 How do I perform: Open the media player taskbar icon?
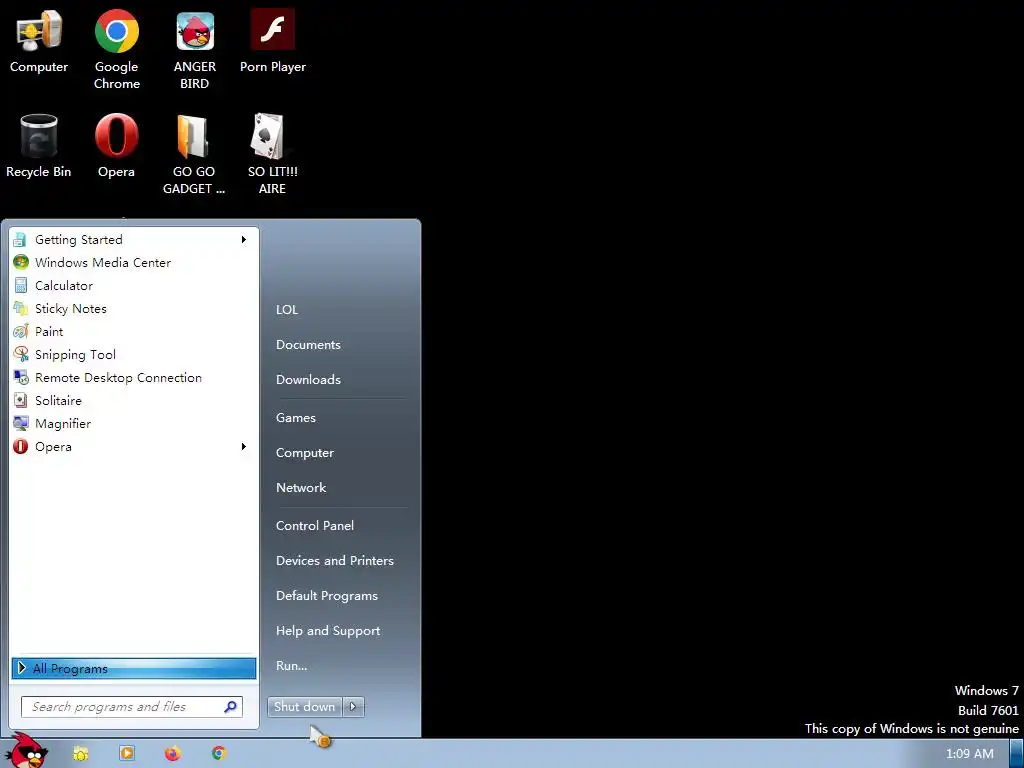pos(127,754)
